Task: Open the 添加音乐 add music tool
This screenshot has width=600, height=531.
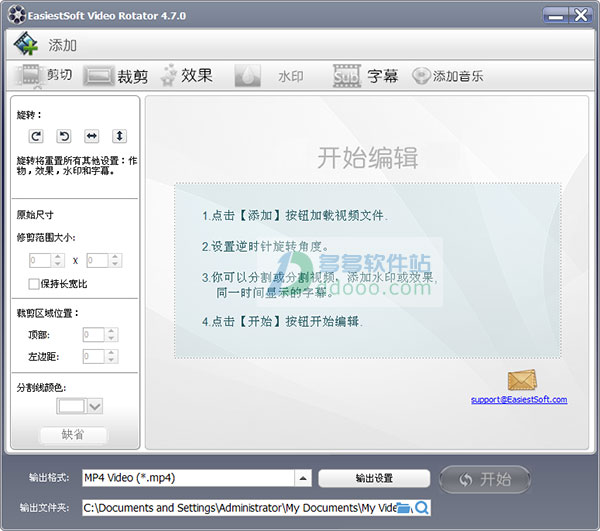Action: (448, 76)
